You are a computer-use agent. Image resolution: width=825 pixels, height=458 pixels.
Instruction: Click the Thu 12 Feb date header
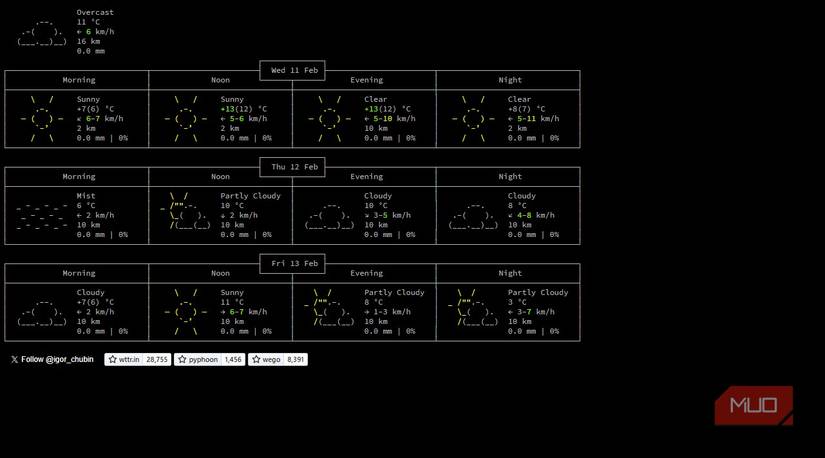[294, 167]
